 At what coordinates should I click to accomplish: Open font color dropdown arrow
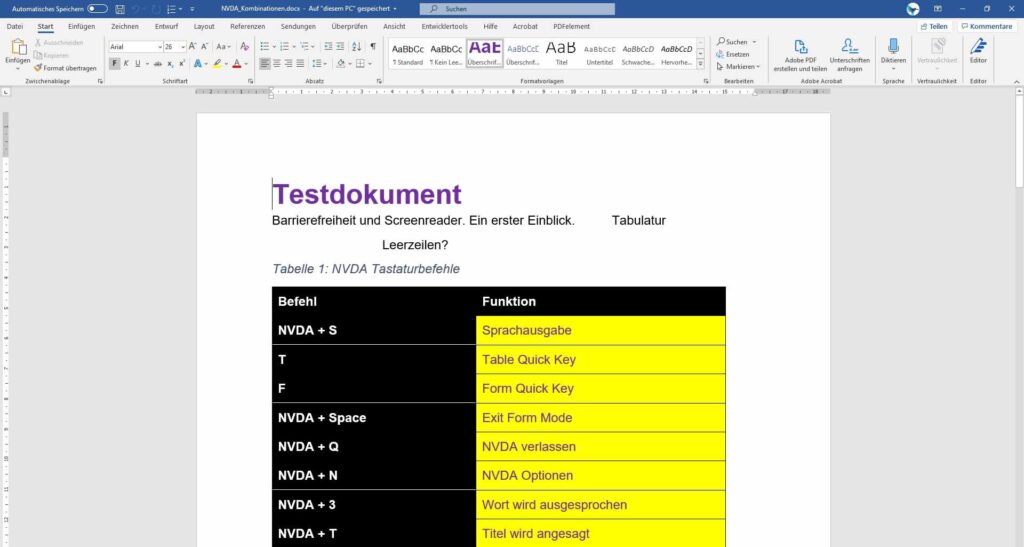(246, 64)
